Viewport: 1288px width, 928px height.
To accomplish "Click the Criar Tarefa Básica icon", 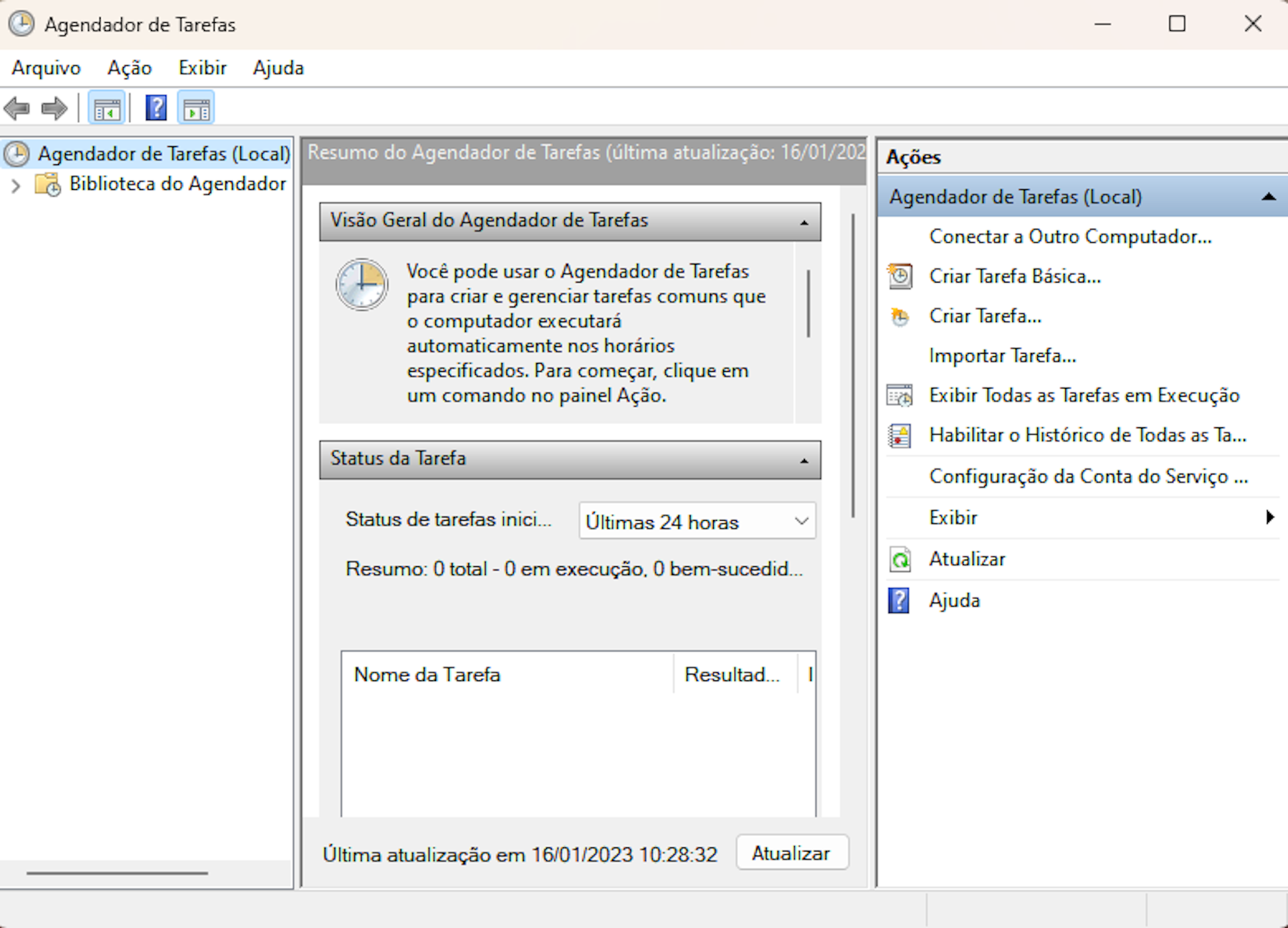I will click(900, 276).
